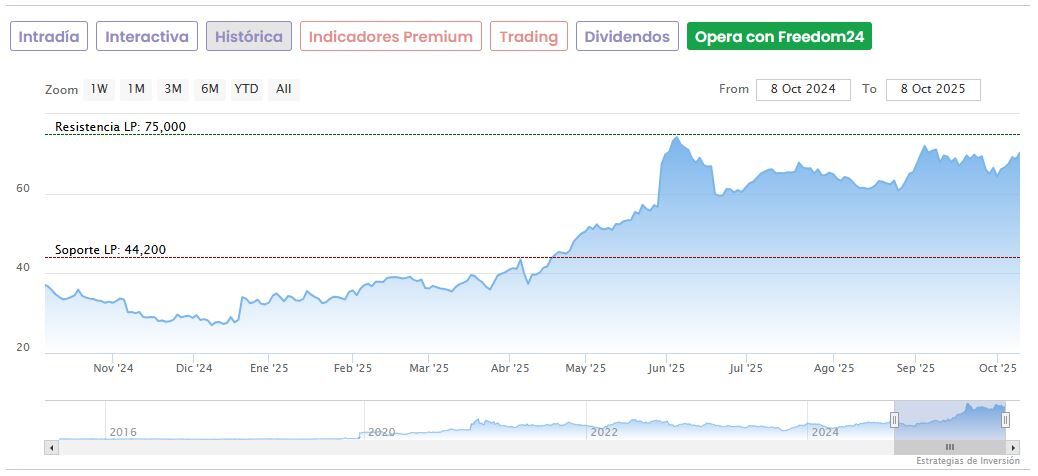
Task: Open Indicadores Premium tab
Action: 390,37
